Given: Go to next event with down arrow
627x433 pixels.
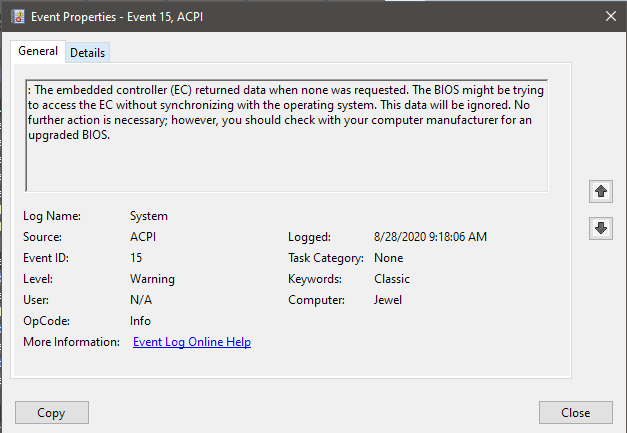Looking at the screenshot, I should tap(601, 228).
